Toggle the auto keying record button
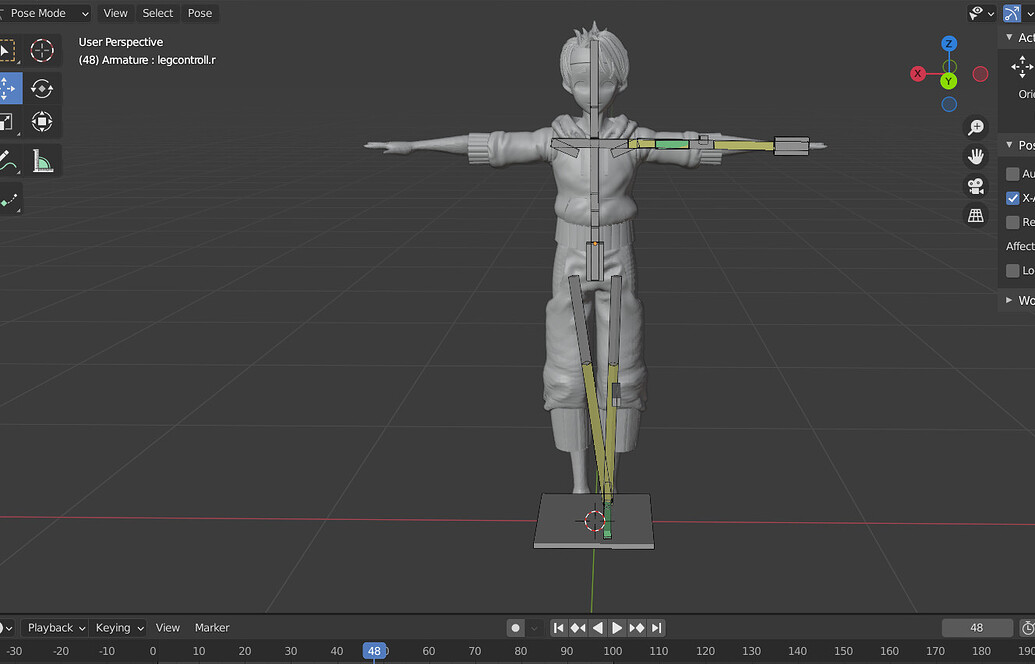Viewport: 1035px width, 664px height. [x=516, y=628]
